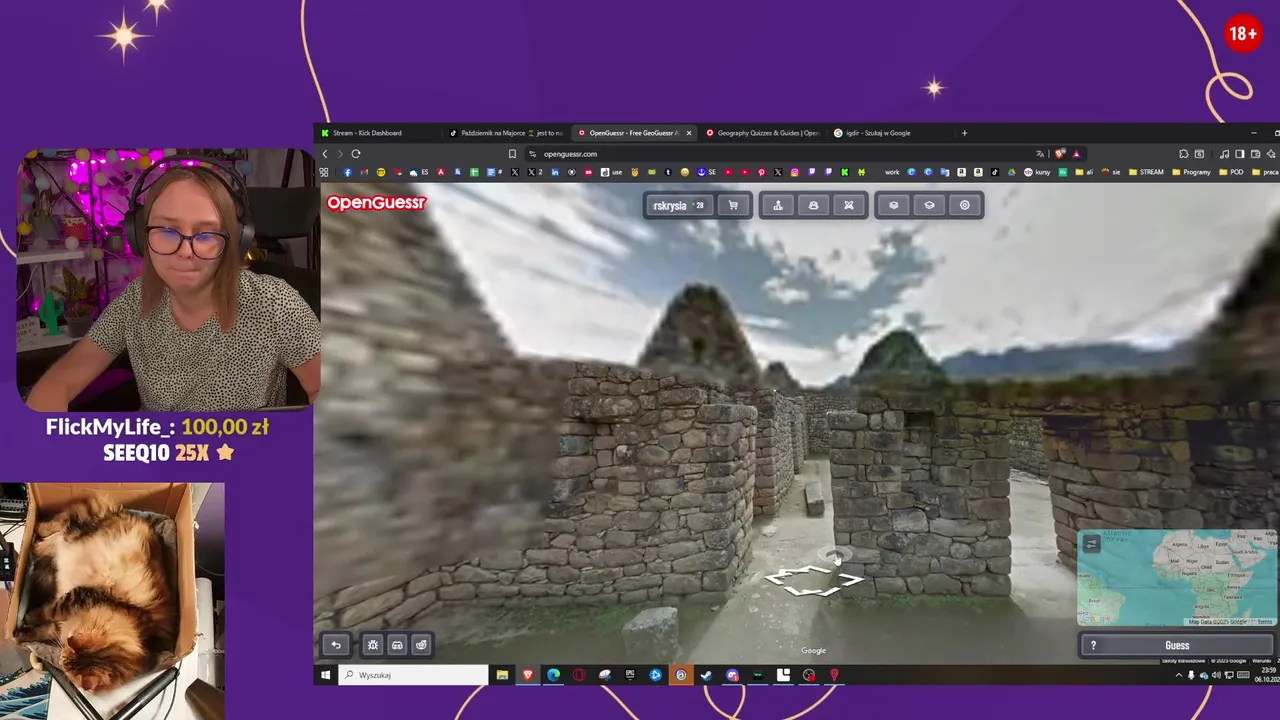Click the rskrysia user level button
The height and width of the screenshot is (720, 1280).
(679, 205)
